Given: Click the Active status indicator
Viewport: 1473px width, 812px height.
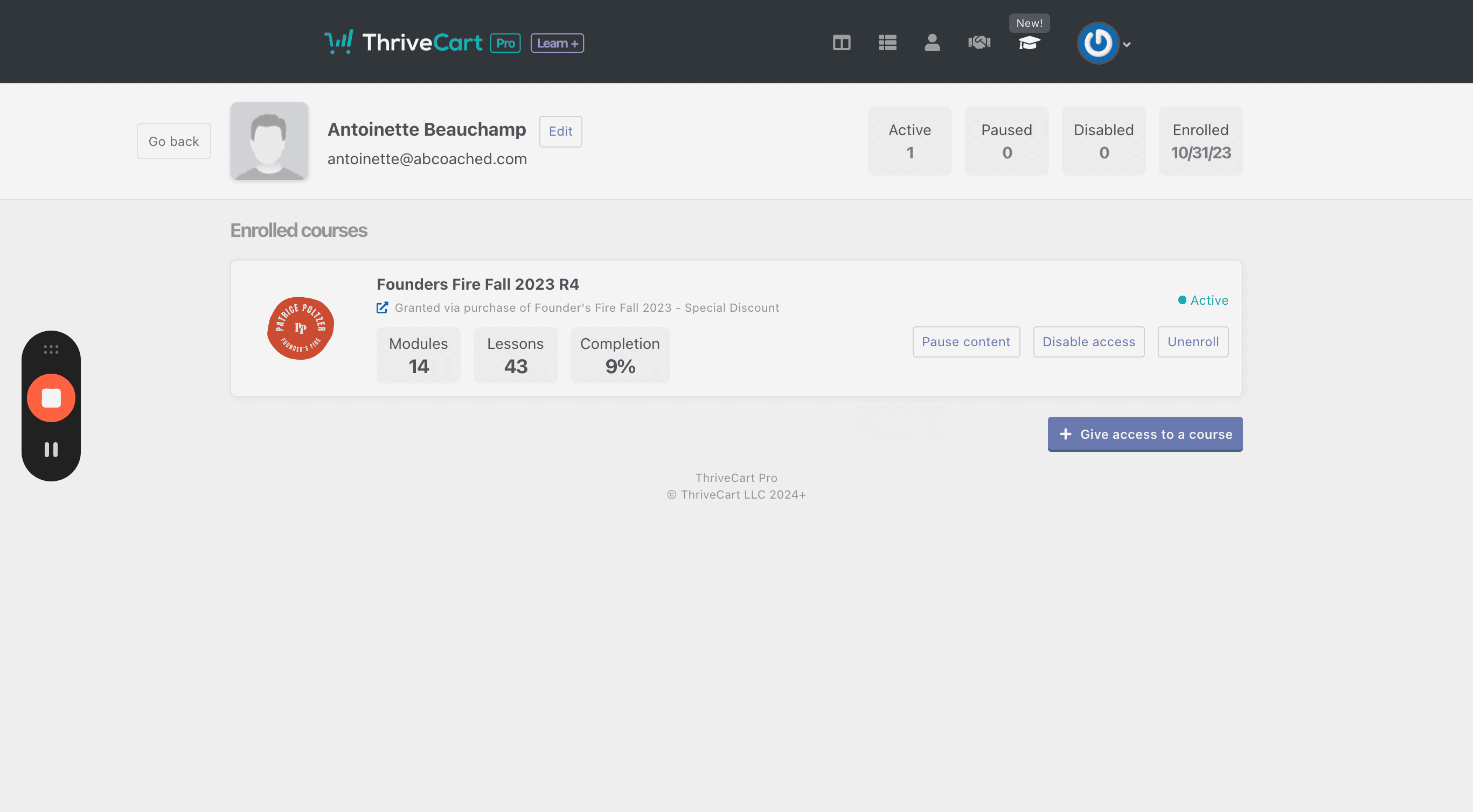Looking at the screenshot, I should pyautogui.click(x=1203, y=300).
